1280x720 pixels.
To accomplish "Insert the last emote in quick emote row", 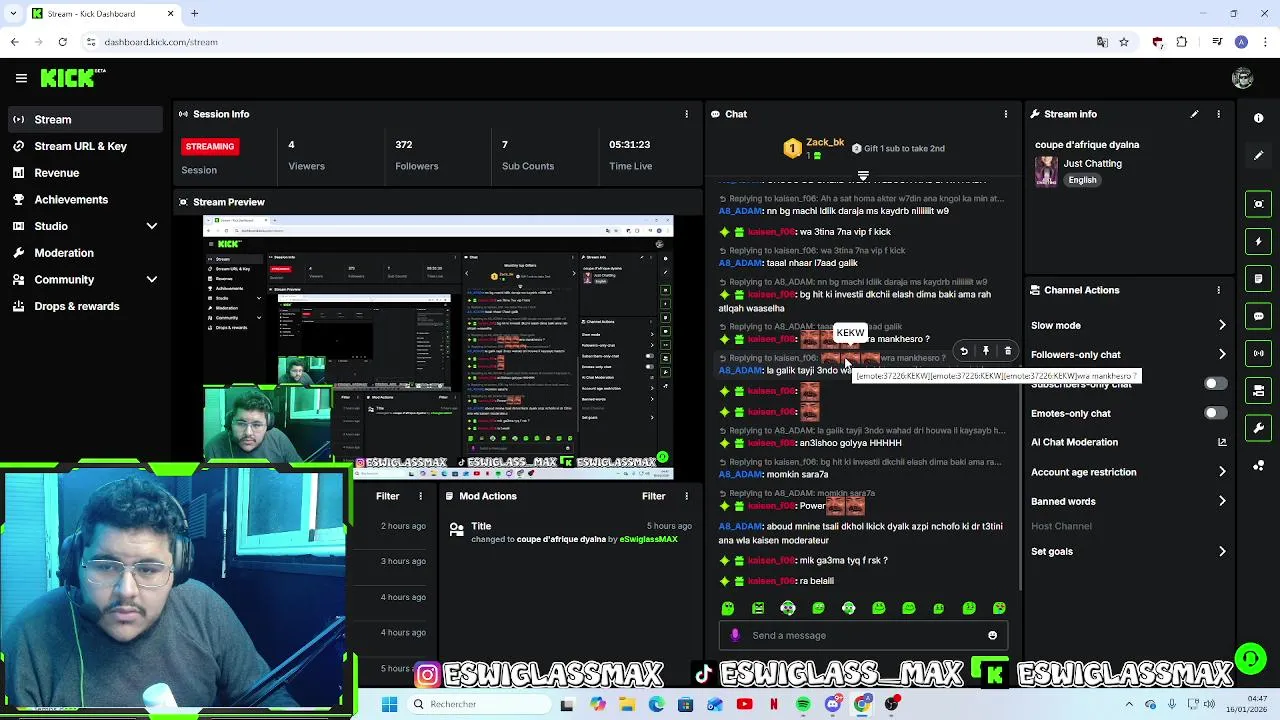I will click(999, 608).
